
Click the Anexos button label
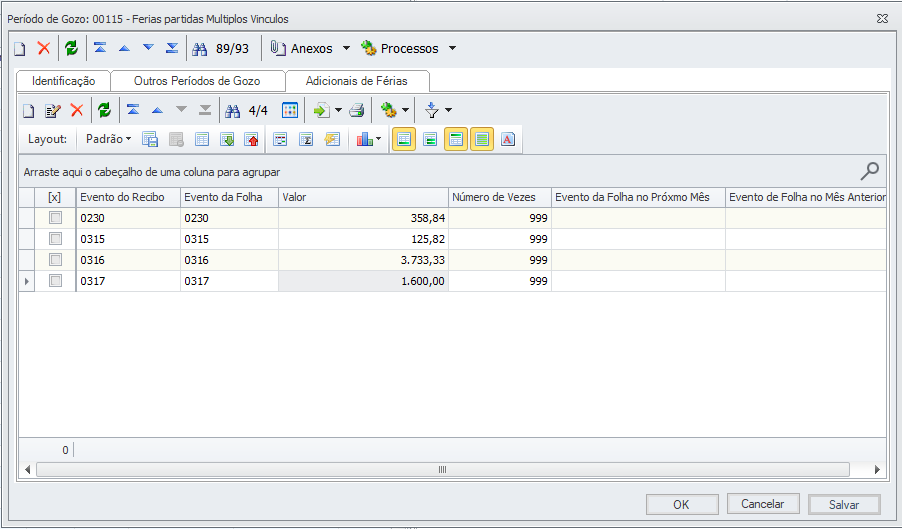point(312,49)
